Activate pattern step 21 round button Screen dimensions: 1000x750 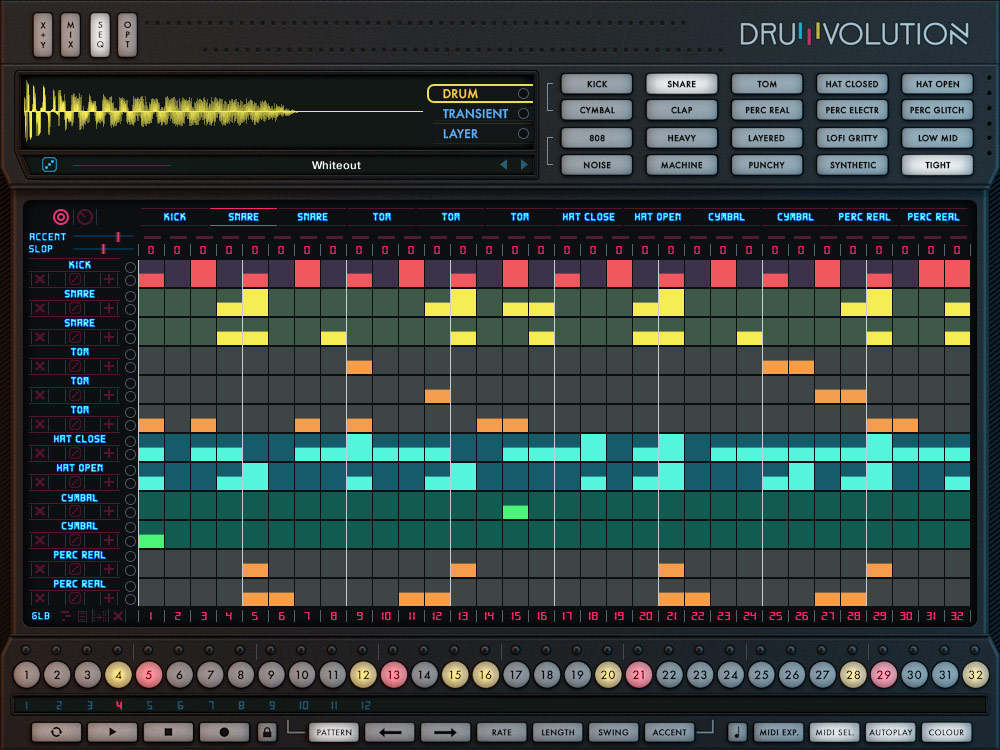pyautogui.click(x=639, y=675)
